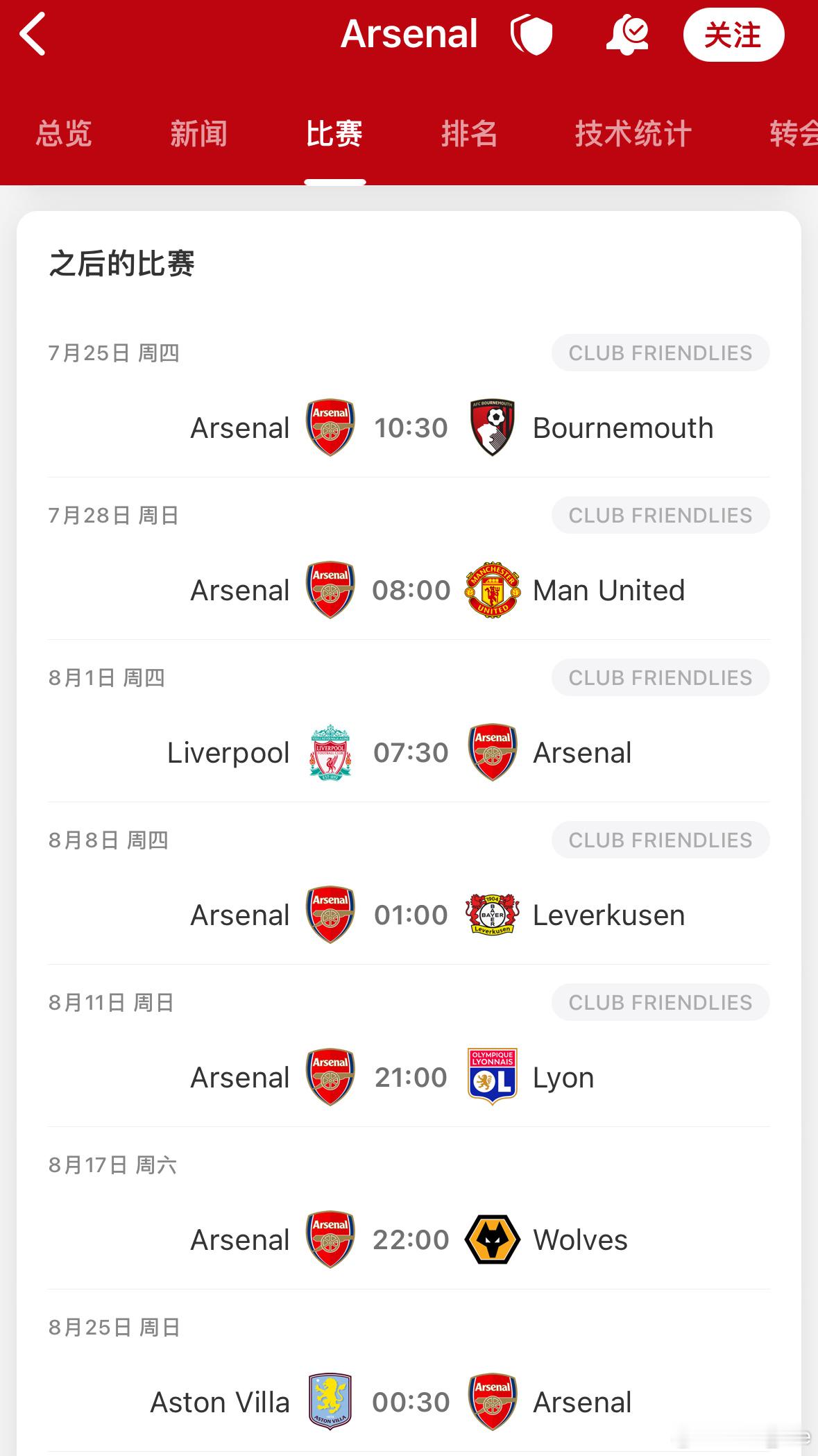Click the Man United team name
Viewport: 818px width, 1456px height.
608,591
